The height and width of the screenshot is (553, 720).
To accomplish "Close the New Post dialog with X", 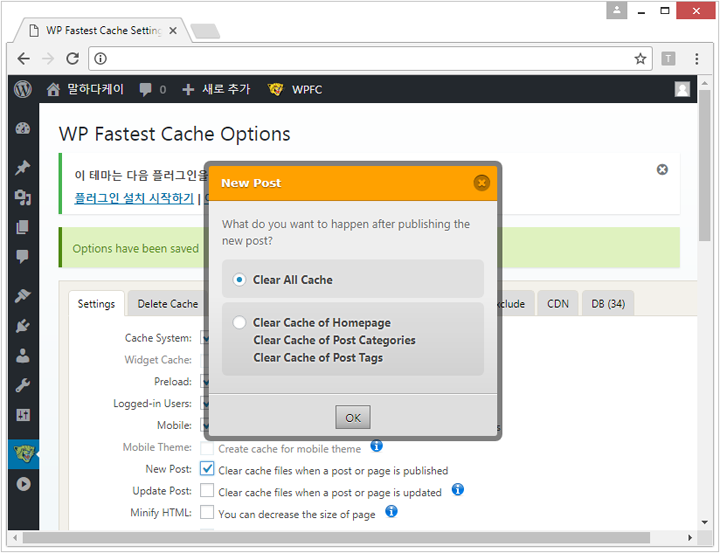I will click(481, 183).
